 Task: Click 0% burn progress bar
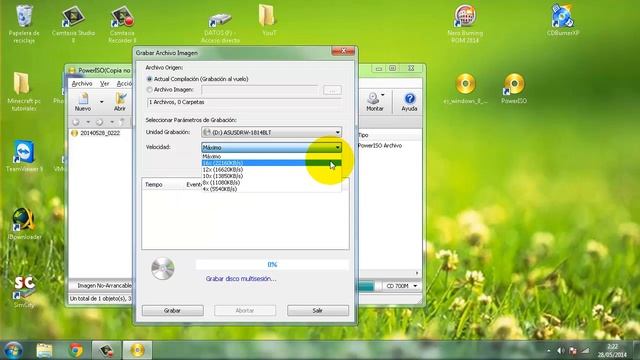pos(272,264)
